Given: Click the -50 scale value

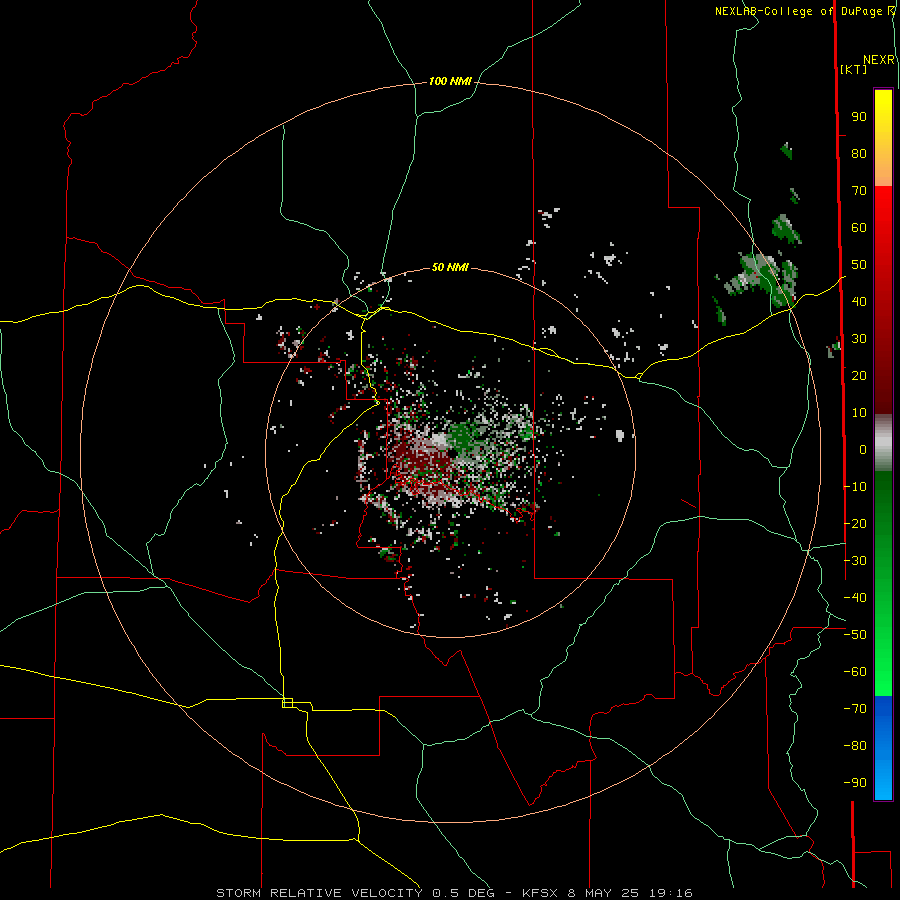Looking at the screenshot, I should click(x=855, y=635).
